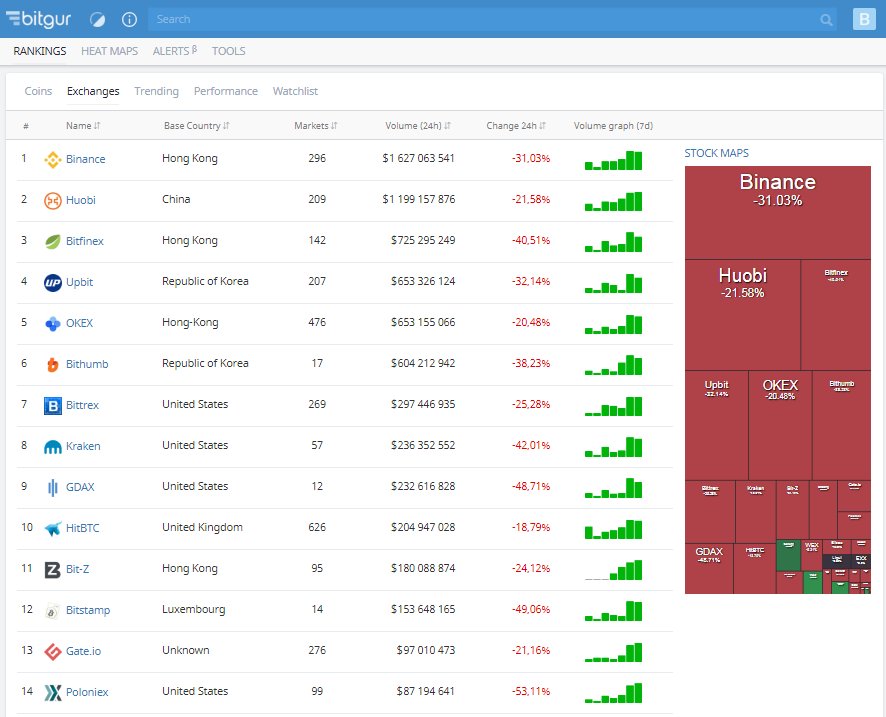This screenshot has width=886, height=717.
Task: Open the user profile avatar labeled B
Action: [864, 18]
